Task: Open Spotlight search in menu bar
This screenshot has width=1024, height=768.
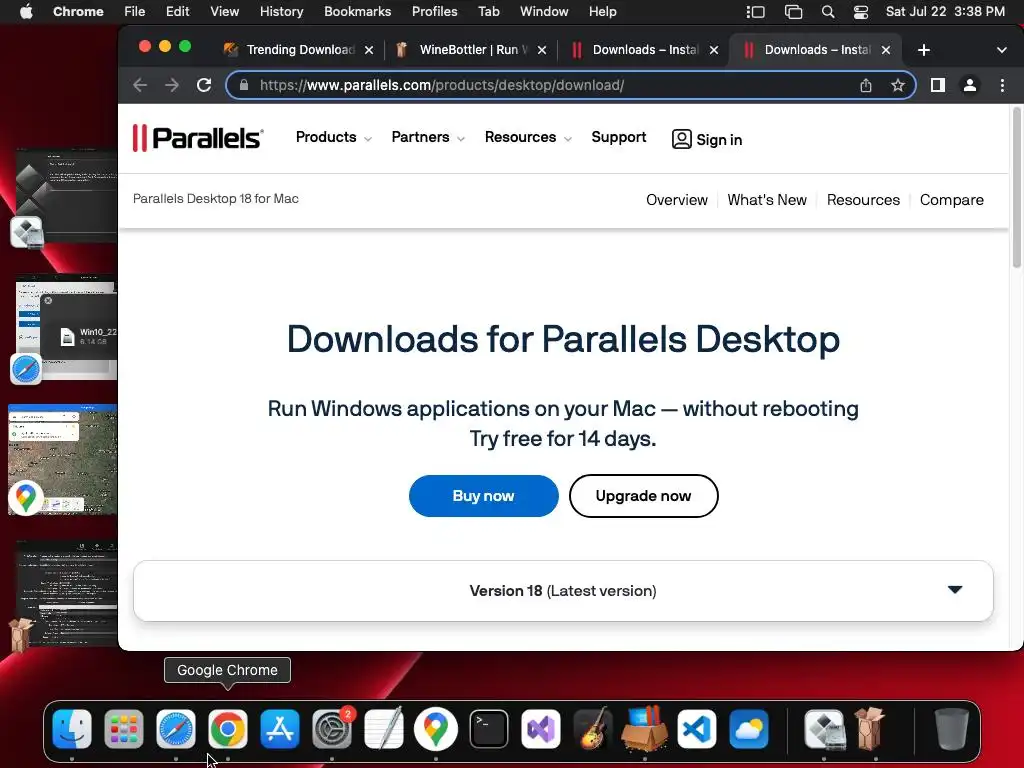Action: click(828, 12)
